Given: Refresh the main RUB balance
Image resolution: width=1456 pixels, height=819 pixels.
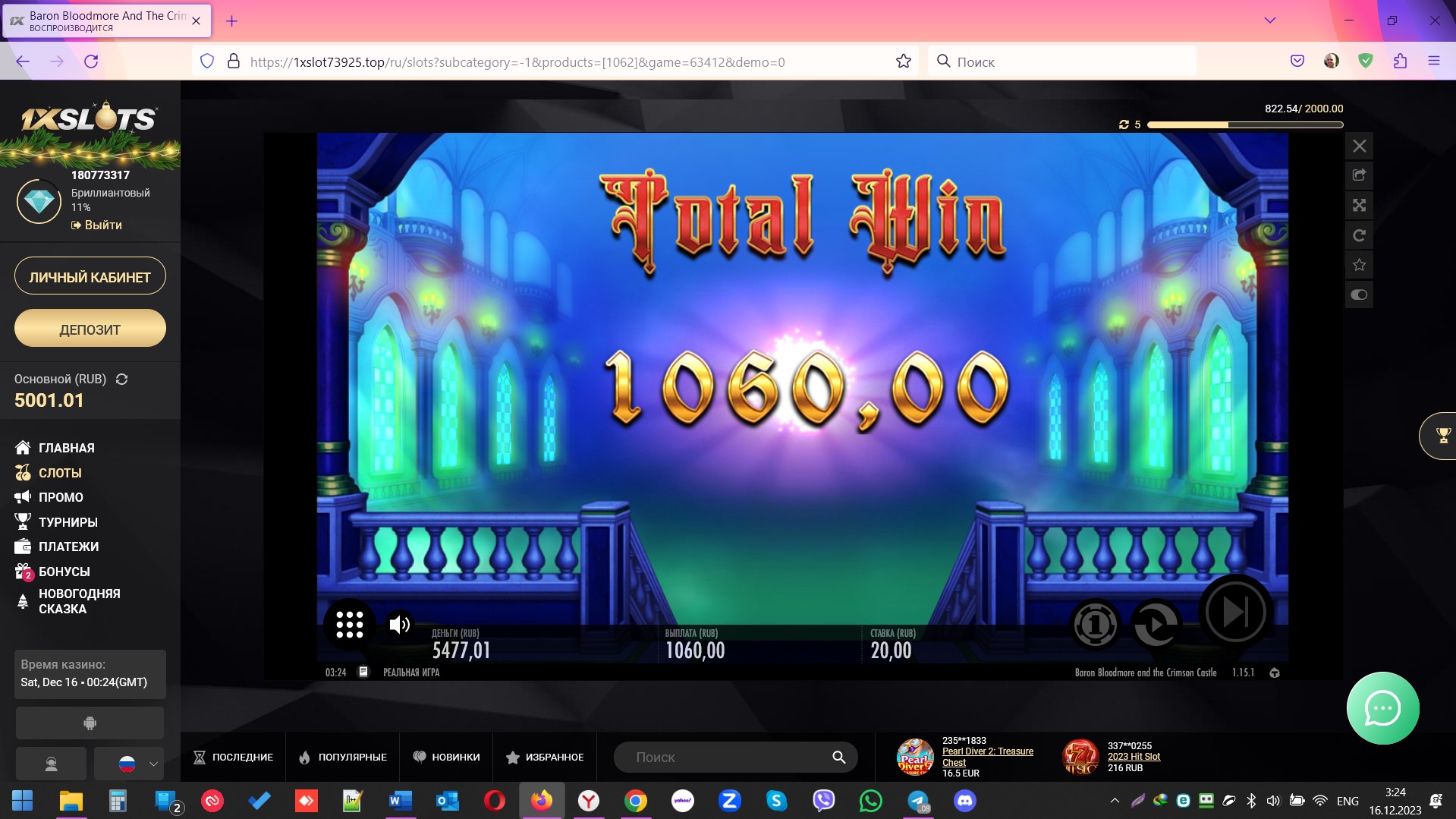Looking at the screenshot, I should pyautogui.click(x=121, y=379).
